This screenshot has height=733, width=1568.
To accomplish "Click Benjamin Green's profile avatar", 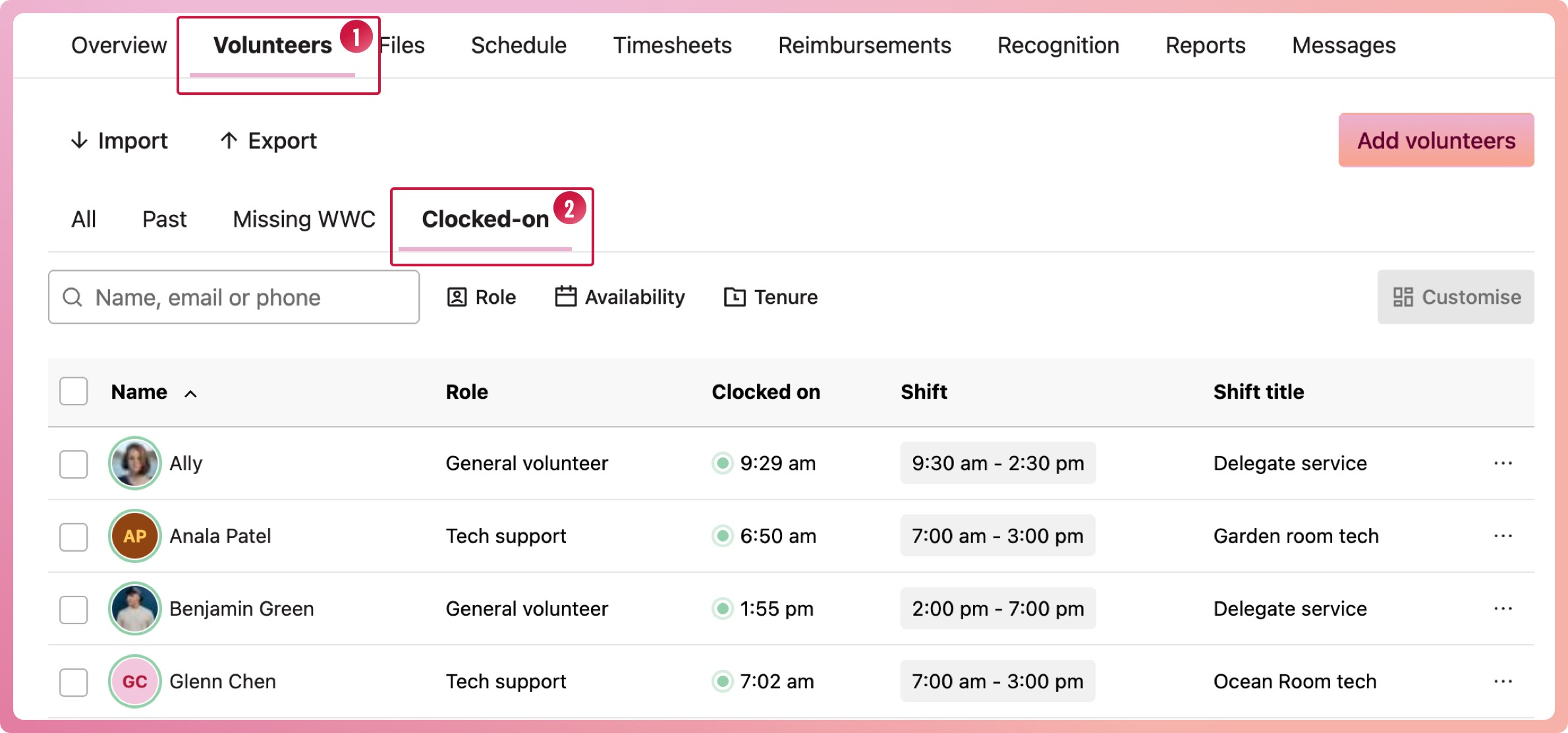I will pos(135,608).
